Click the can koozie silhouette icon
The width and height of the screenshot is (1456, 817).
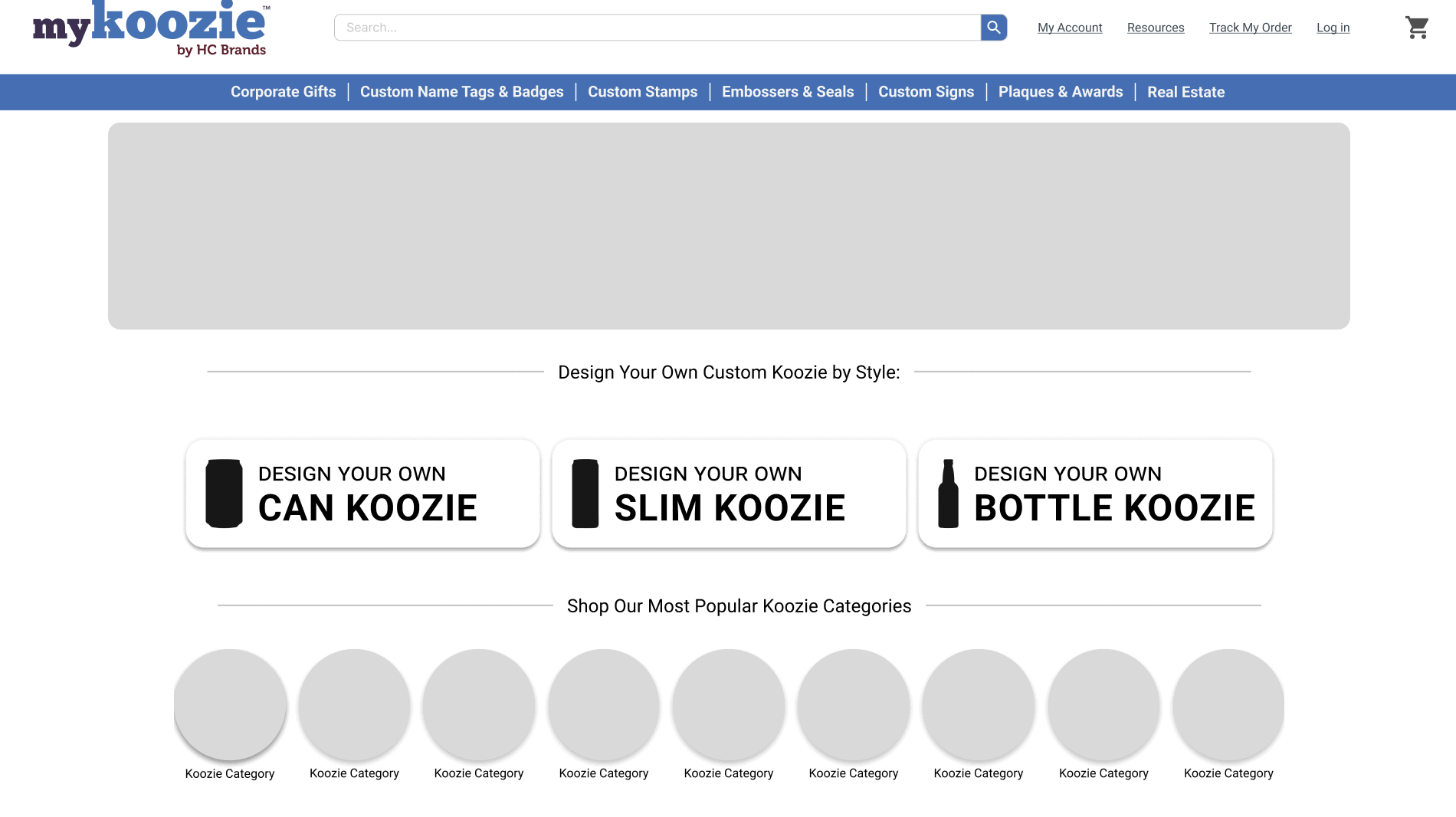click(224, 494)
